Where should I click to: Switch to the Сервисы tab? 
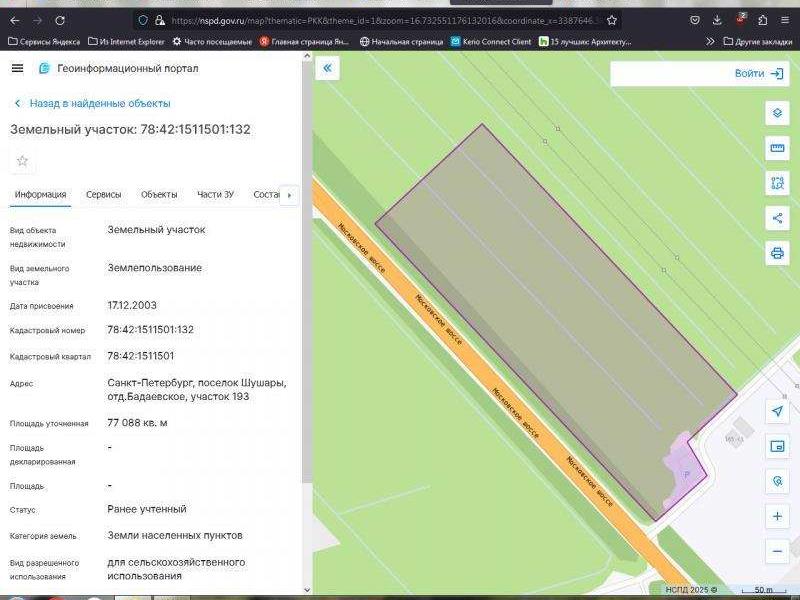[x=103, y=194]
